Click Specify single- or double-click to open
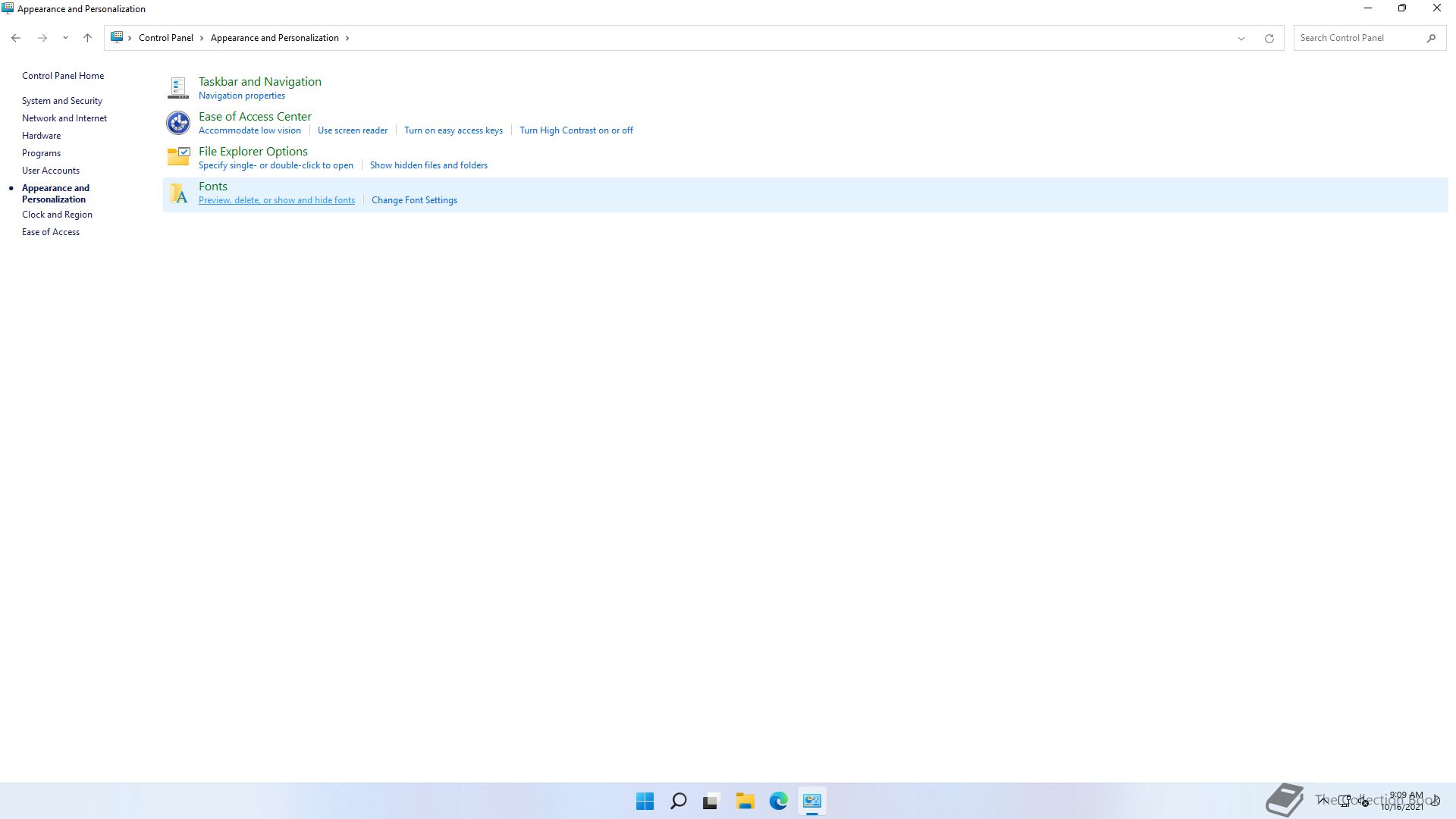The width and height of the screenshot is (1456, 819). tap(276, 165)
